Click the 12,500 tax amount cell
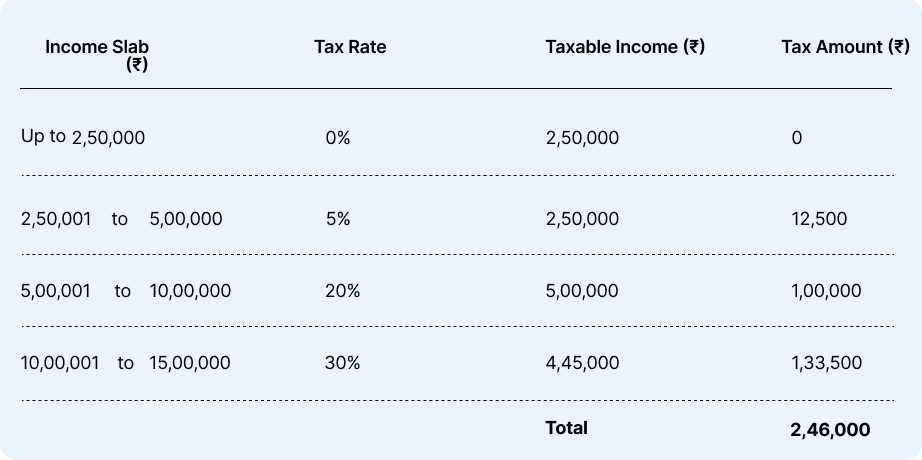This screenshot has height=460, width=922. (x=819, y=219)
